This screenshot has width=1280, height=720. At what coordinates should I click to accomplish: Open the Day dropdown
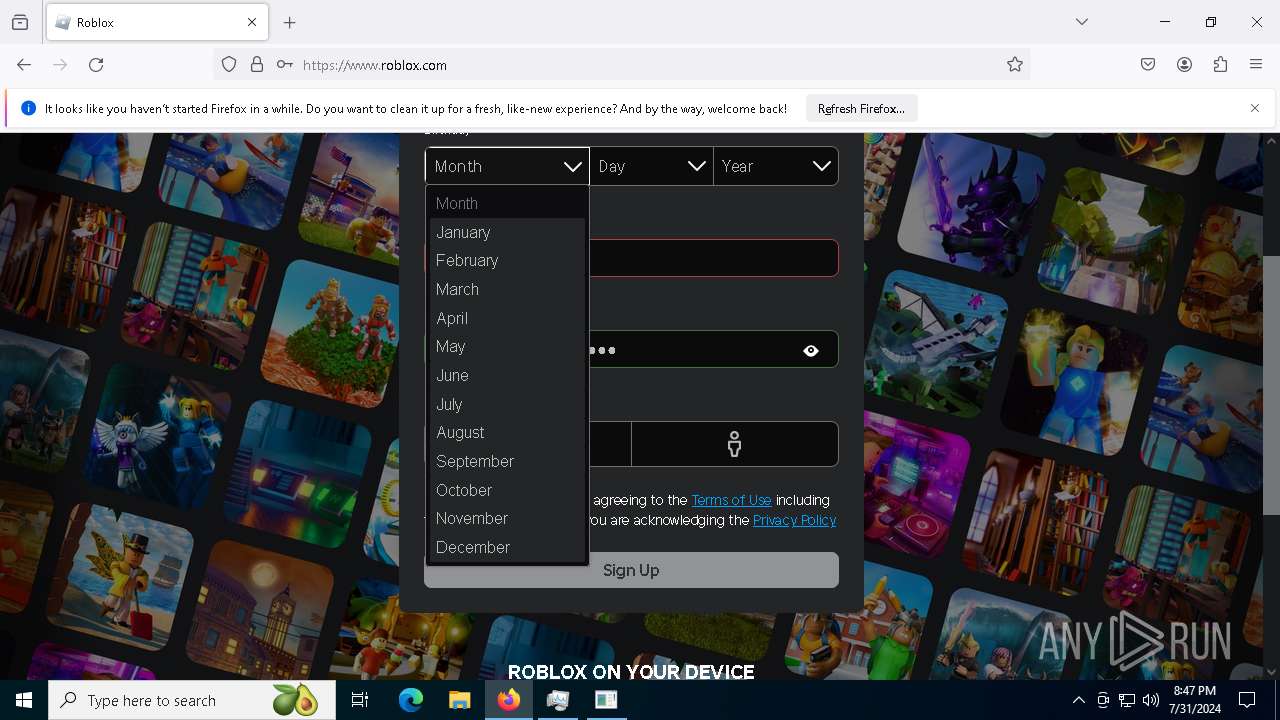coord(651,166)
